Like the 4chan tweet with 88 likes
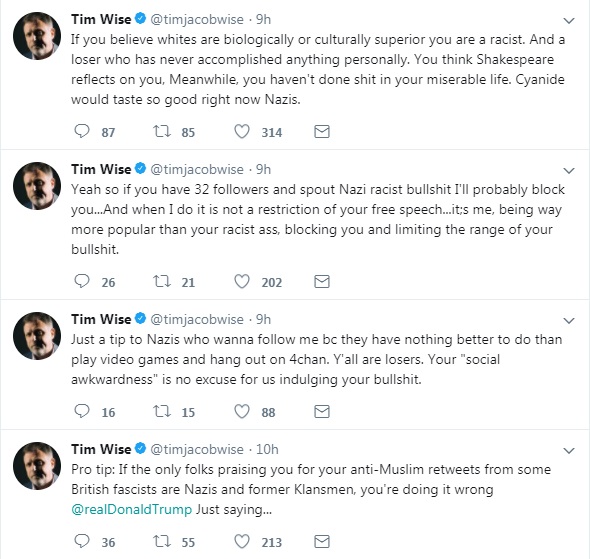The height and width of the screenshot is (559, 590). click(242, 411)
